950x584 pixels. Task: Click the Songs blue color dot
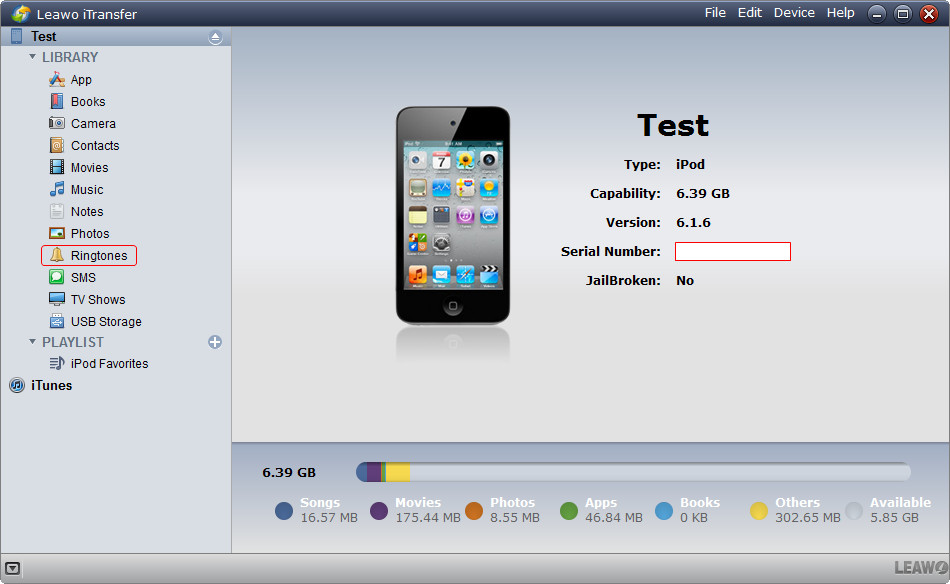tap(284, 511)
